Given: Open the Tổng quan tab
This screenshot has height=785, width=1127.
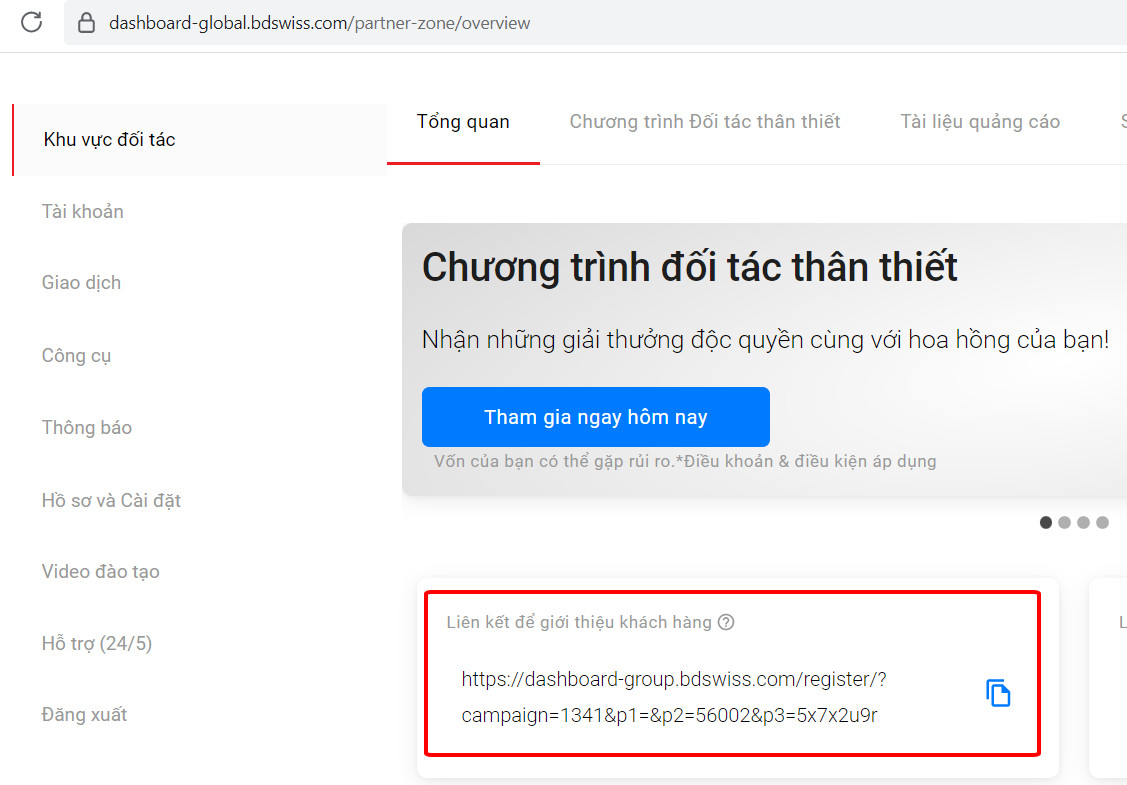Looking at the screenshot, I should coord(463,122).
